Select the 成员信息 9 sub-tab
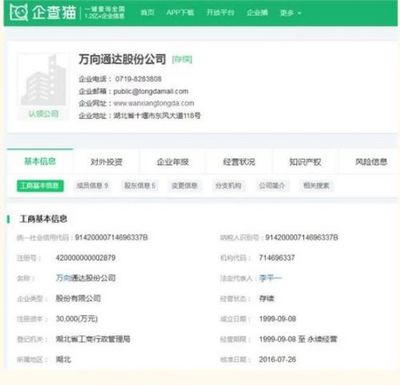The height and width of the screenshot is (385, 400). point(92,186)
